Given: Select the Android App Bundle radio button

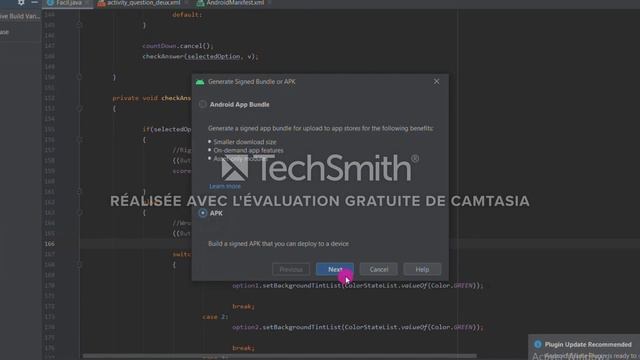Looking at the screenshot, I should (x=203, y=104).
